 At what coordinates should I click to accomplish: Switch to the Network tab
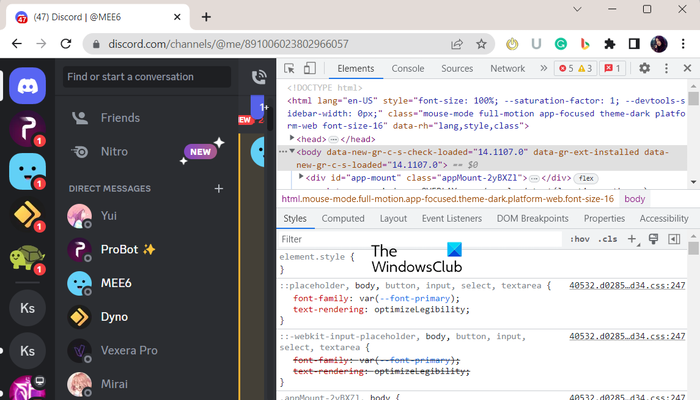click(508, 68)
